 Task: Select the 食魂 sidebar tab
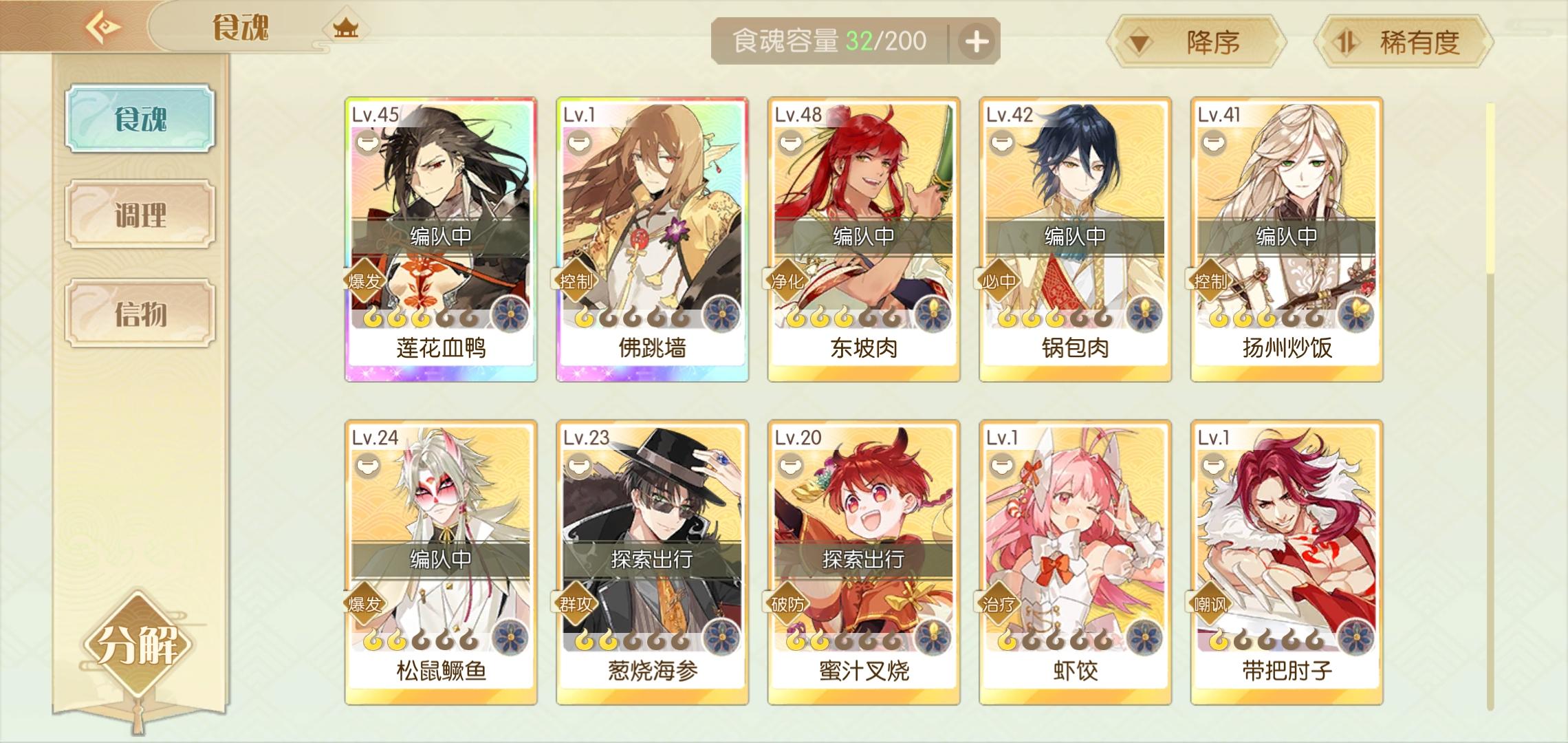pos(140,118)
